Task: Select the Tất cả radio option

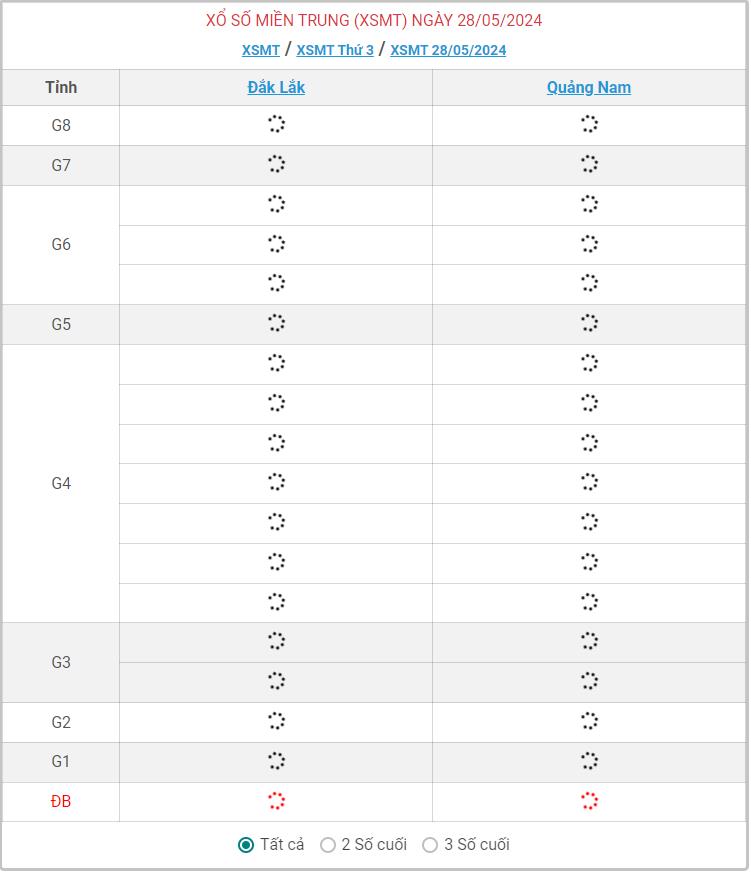Action: click(x=246, y=845)
